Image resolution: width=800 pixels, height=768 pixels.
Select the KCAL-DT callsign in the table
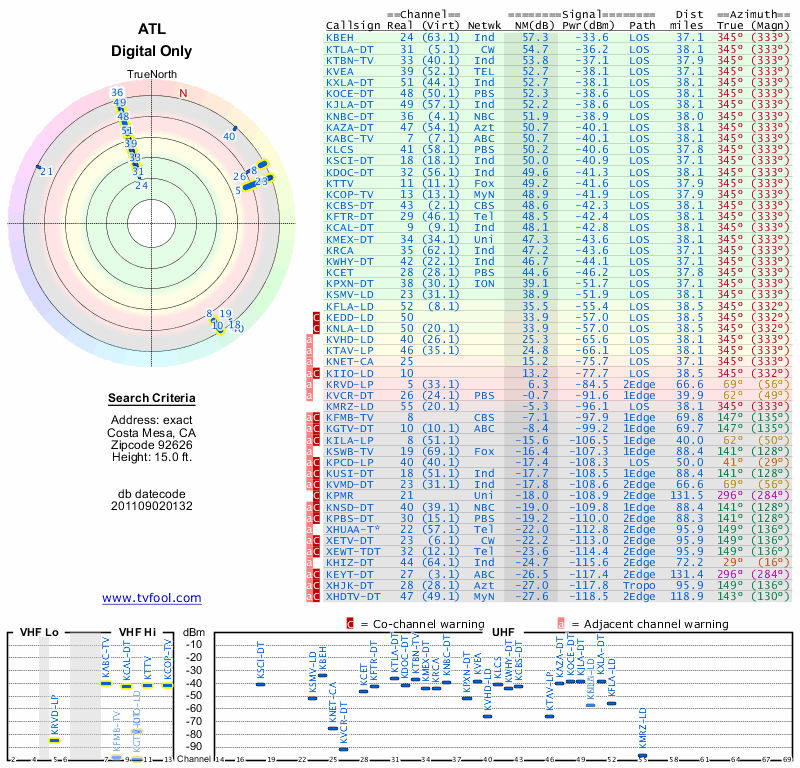tap(350, 228)
